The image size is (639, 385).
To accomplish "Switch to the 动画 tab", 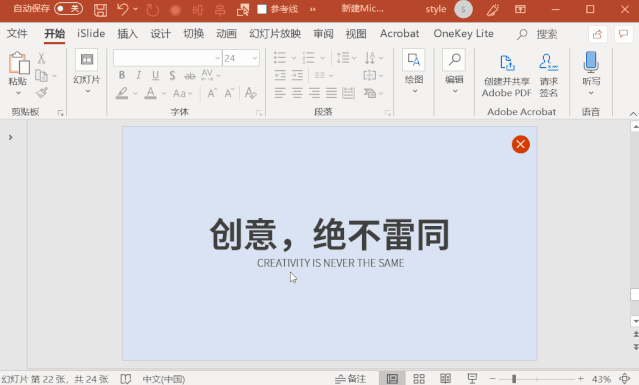I will 227,34.
